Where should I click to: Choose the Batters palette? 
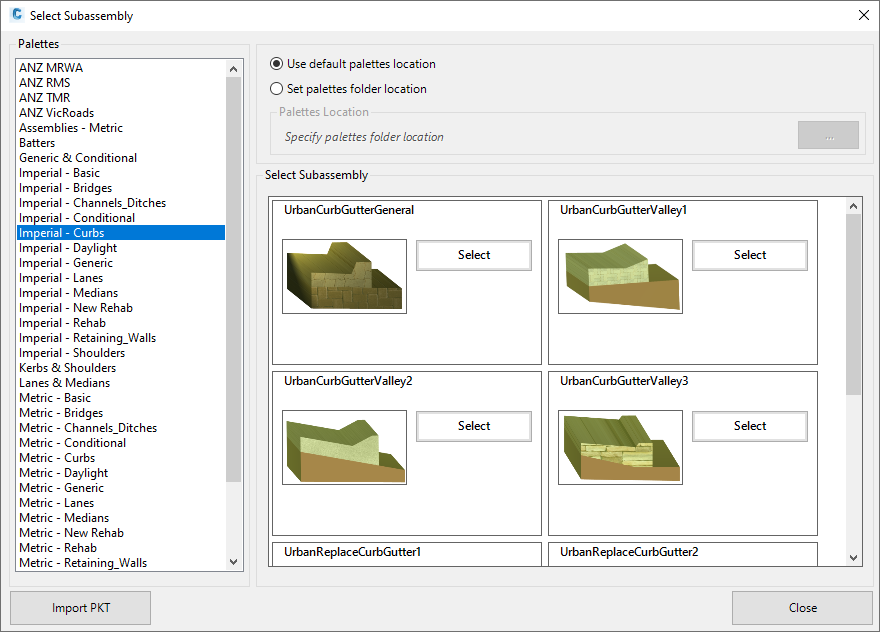pyautogui.click(x=121, y=143)
